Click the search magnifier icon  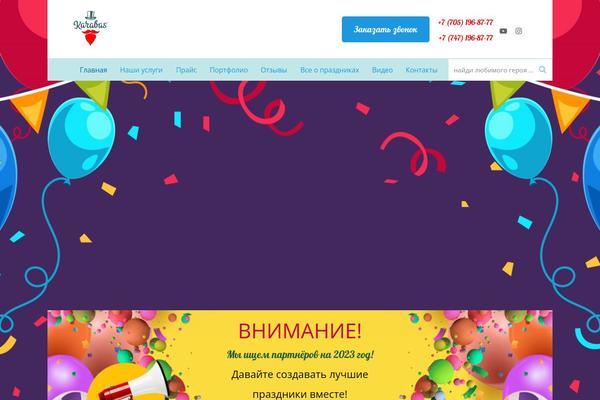542,69
